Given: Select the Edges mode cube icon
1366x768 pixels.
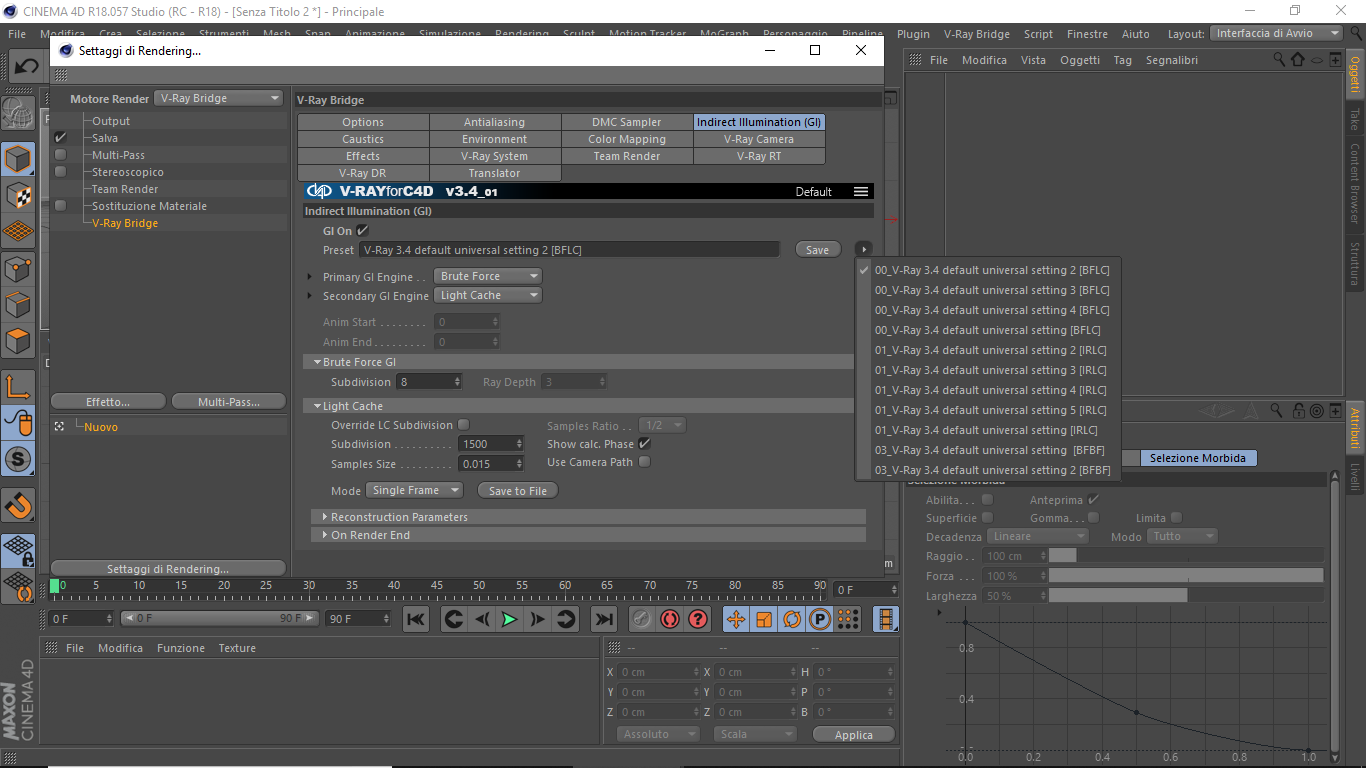Looking at the screenshot, I should click(x=19, y=305).
